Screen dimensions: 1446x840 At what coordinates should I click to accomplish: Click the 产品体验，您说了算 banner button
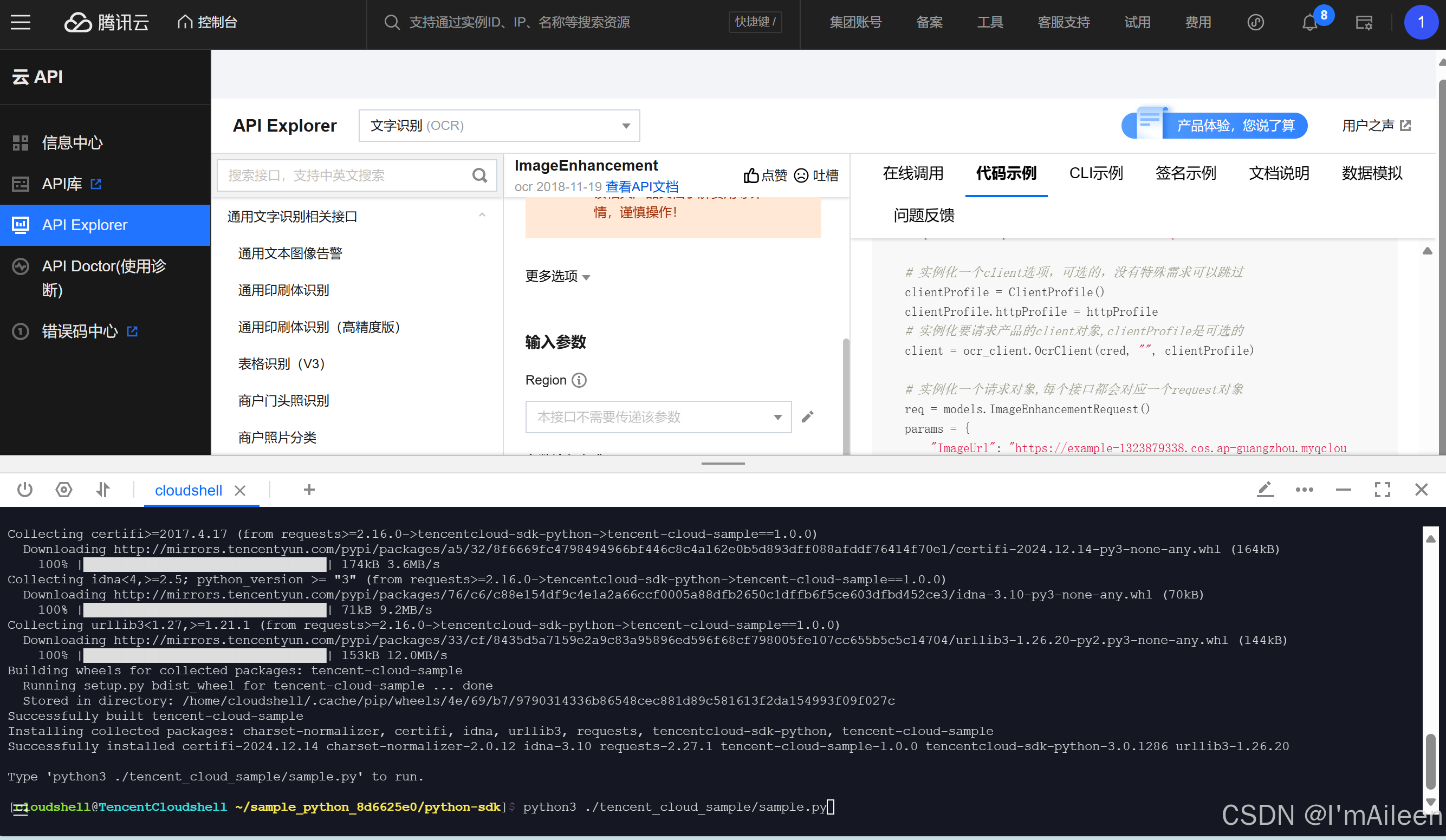pos(1214,126)
